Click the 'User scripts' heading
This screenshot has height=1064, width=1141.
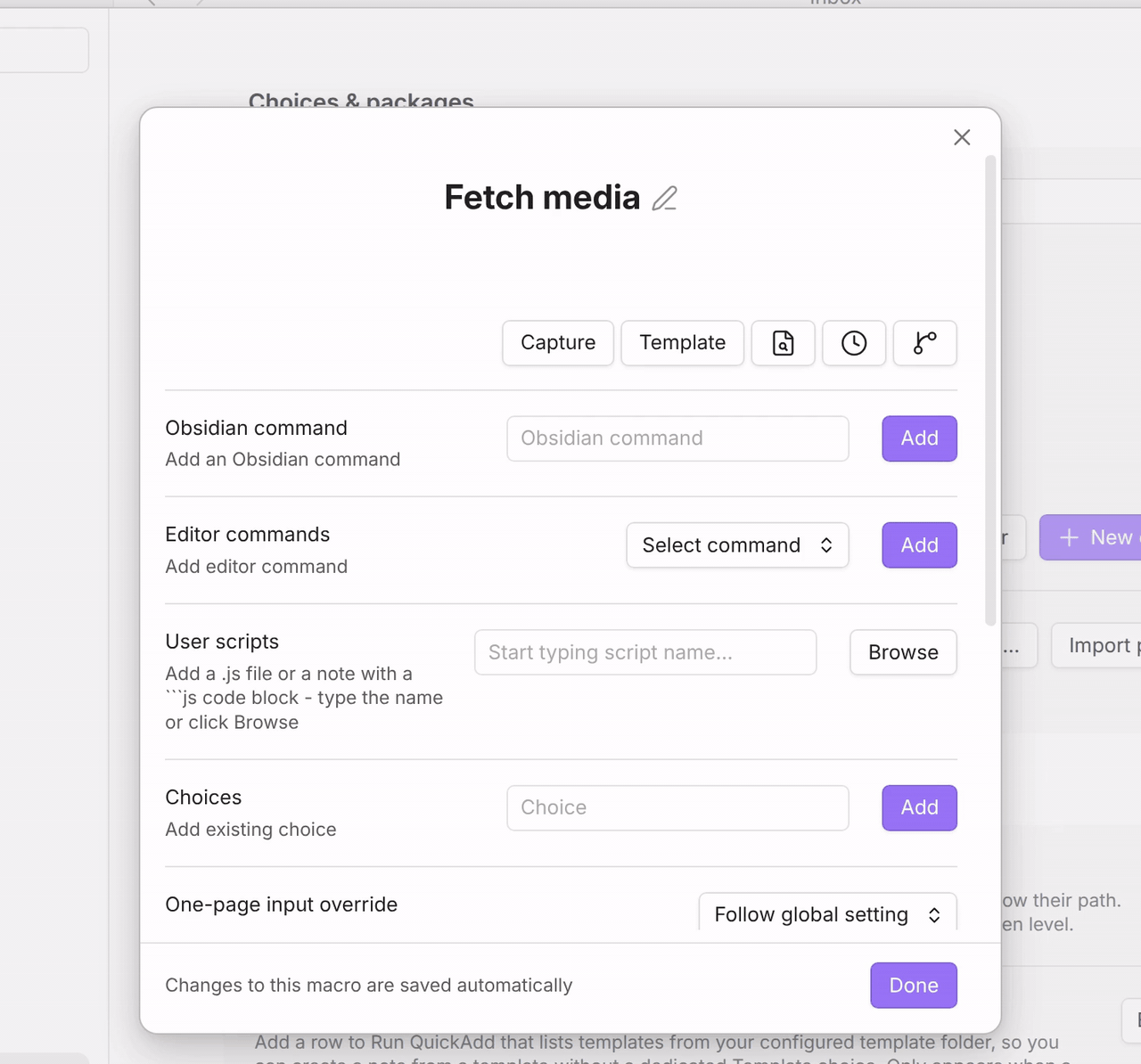point(222,642)
